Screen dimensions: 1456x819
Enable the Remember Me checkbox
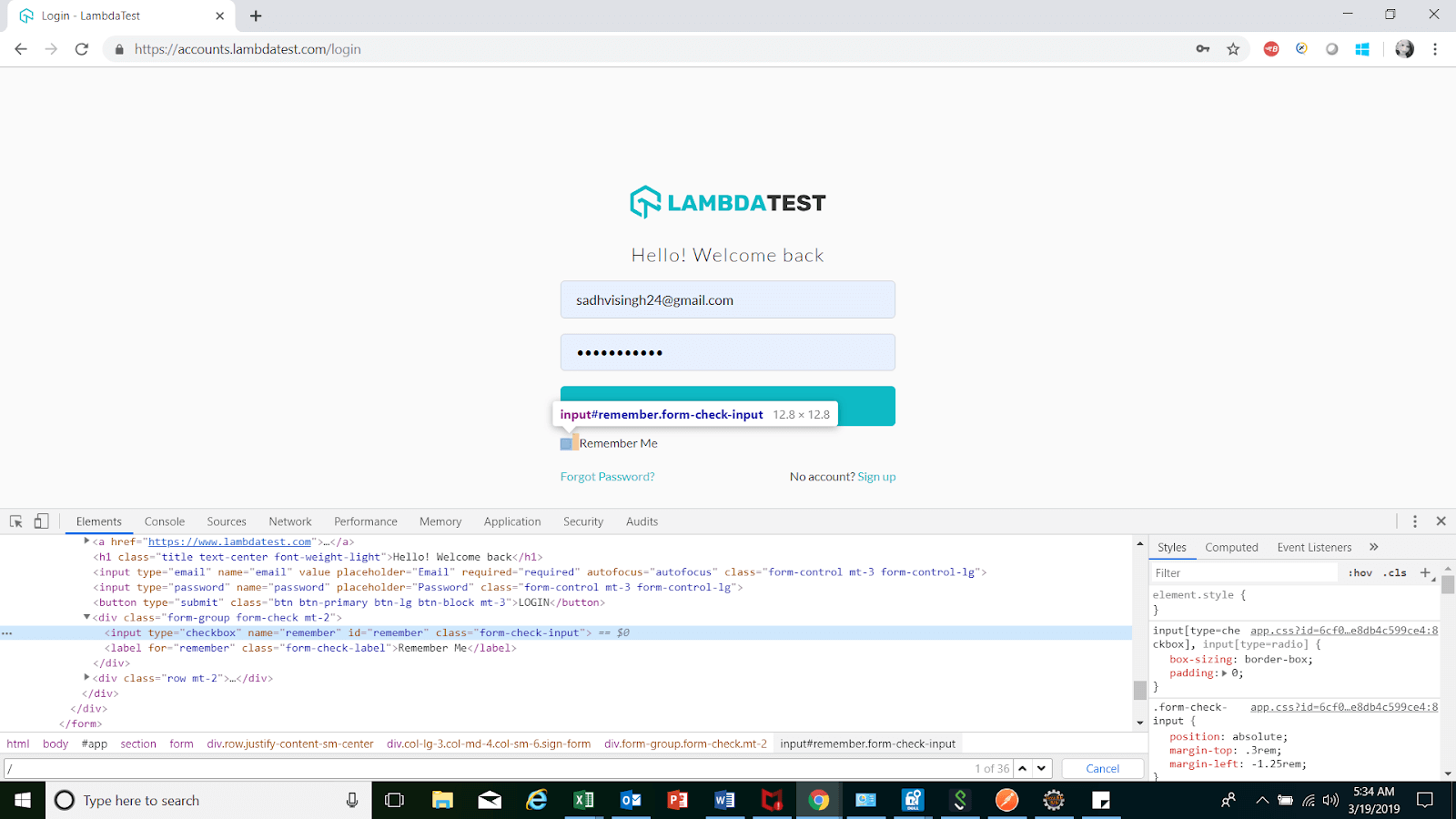click(566, 443)
